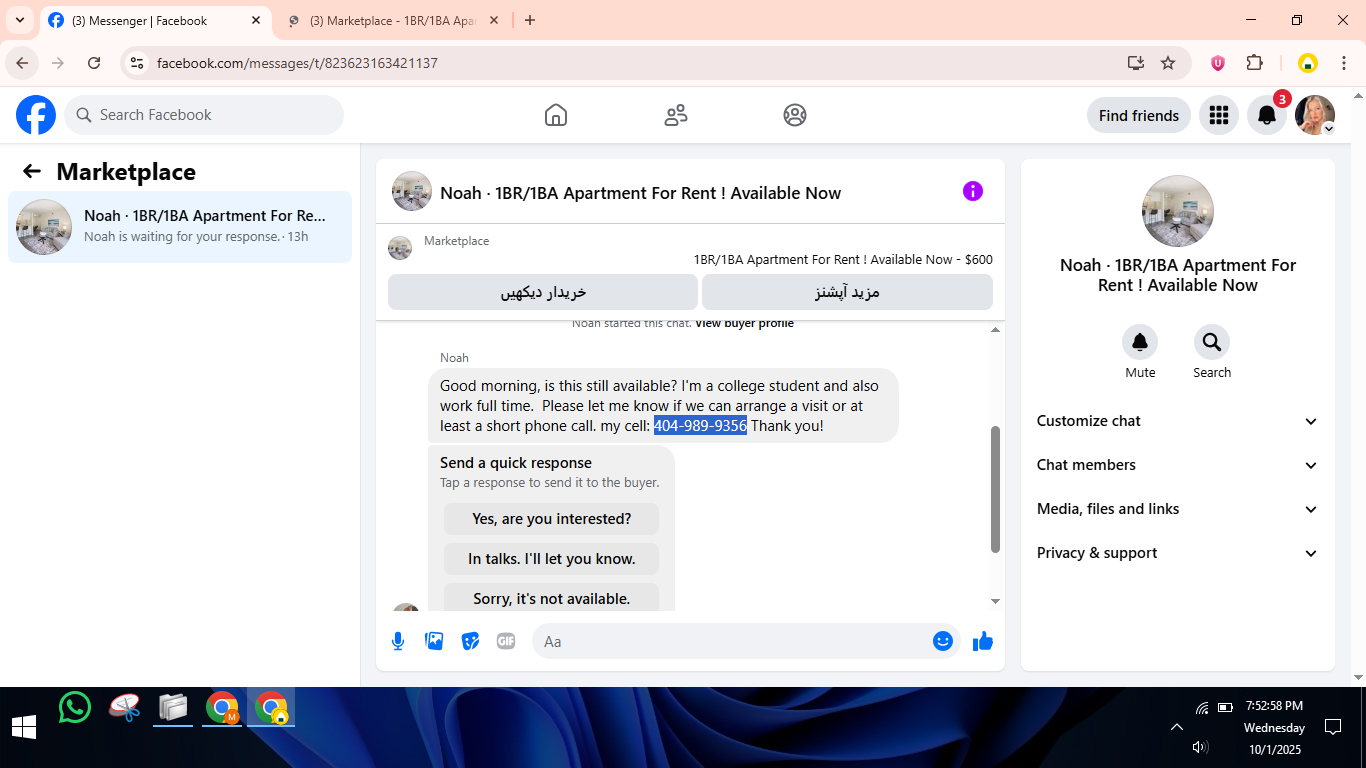Open the Facebook menu grid icon
This screenshot has width=1366, height=768.
coord(1218,115)
